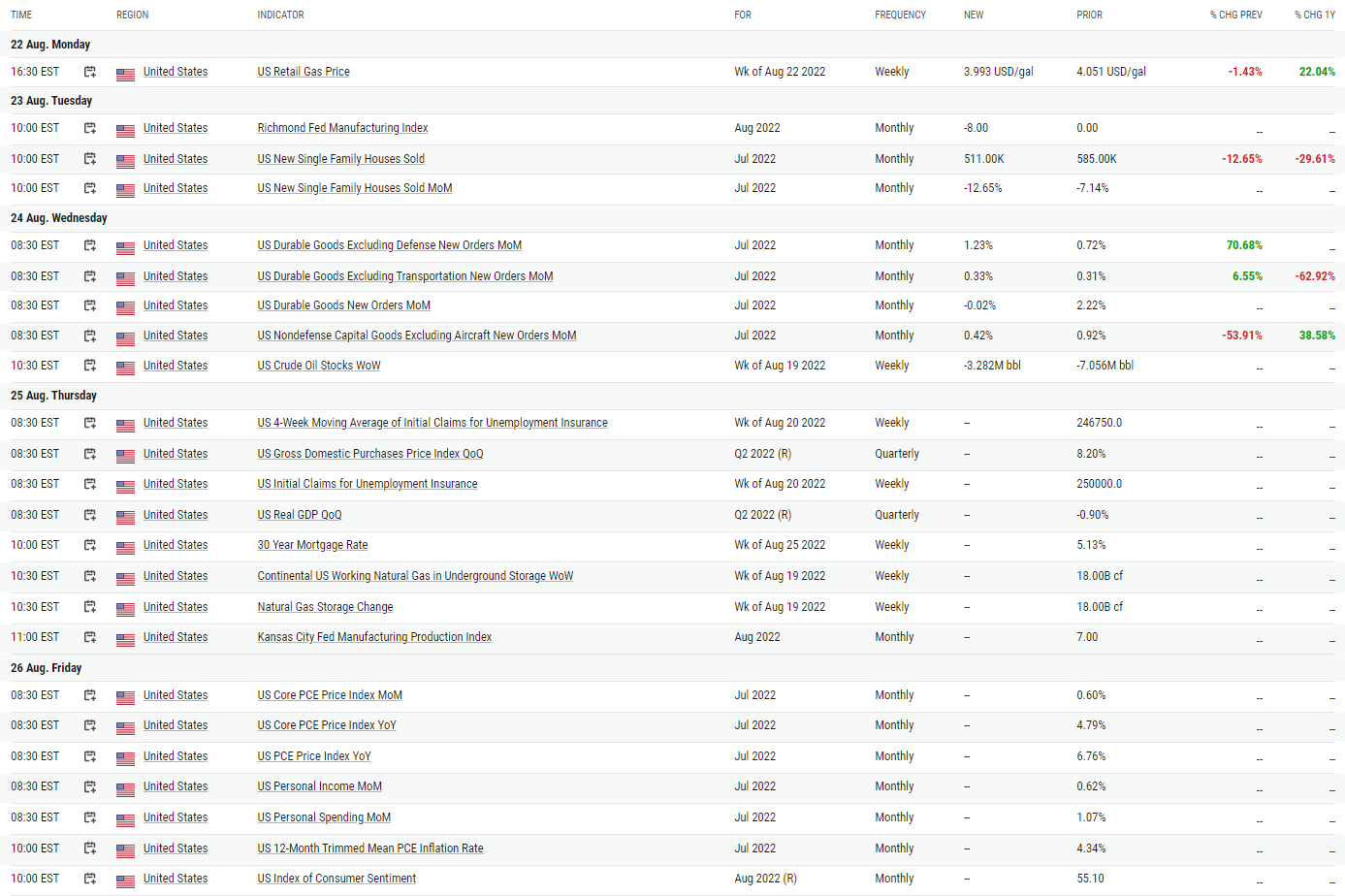This screenshot has width=1345, height=896.
Task: Click calendar icon in US Gross Domestic Purchases Price Index row
Action: tap(90, 454)
